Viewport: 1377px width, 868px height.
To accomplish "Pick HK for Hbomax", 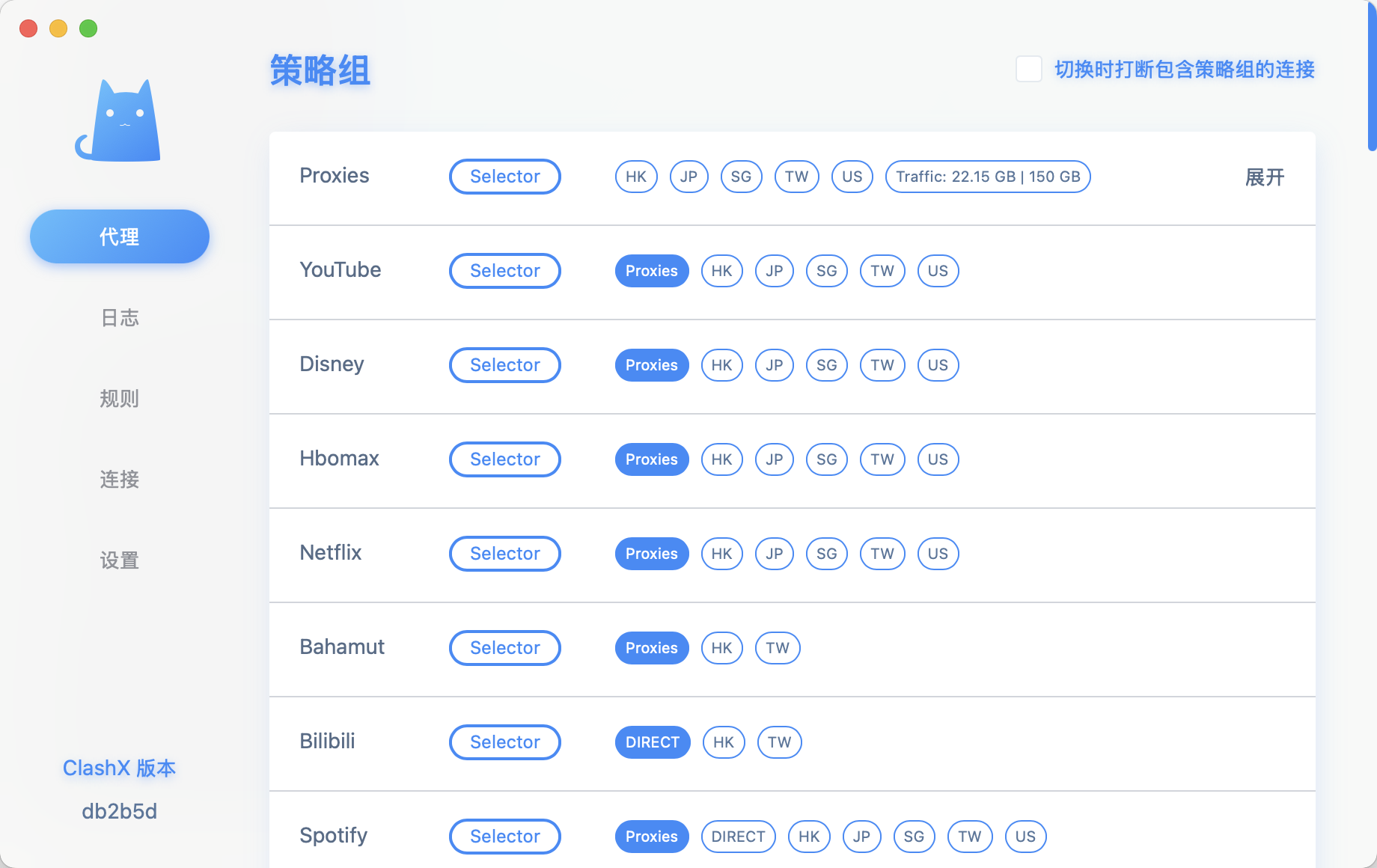I will [x=722, y=459].
